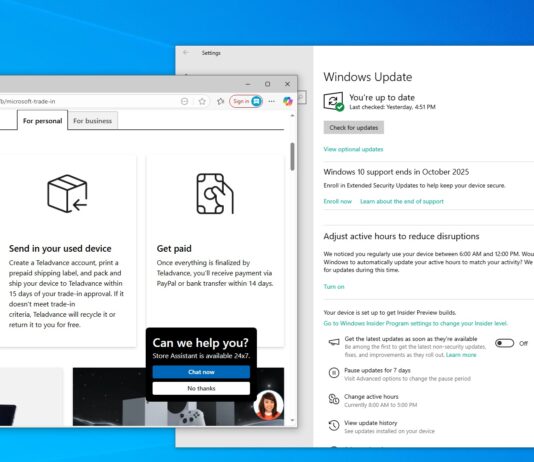
Task: Click the Settings window title text
Action: [x=211, y=53]
